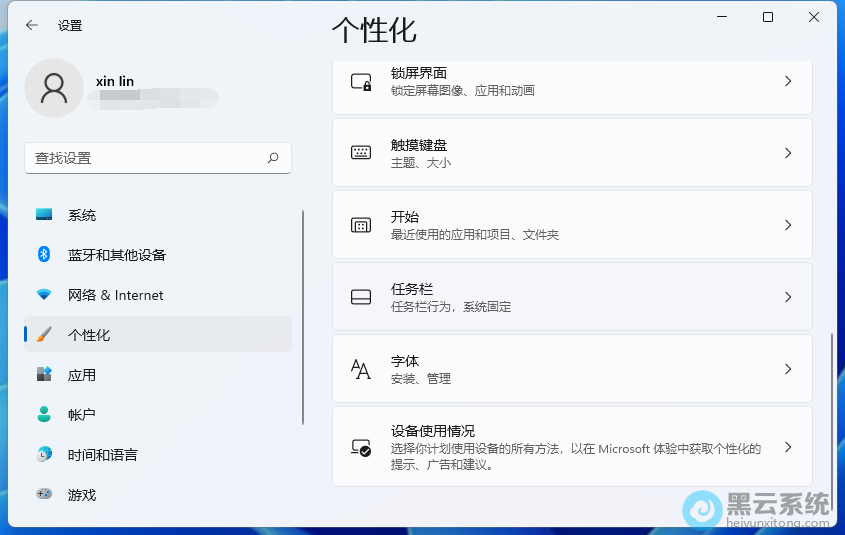Screen dimensions: 845x535
Task: Expand the 字体 chevron arrow
Action: pyautogui.click(x=788, y=369)
